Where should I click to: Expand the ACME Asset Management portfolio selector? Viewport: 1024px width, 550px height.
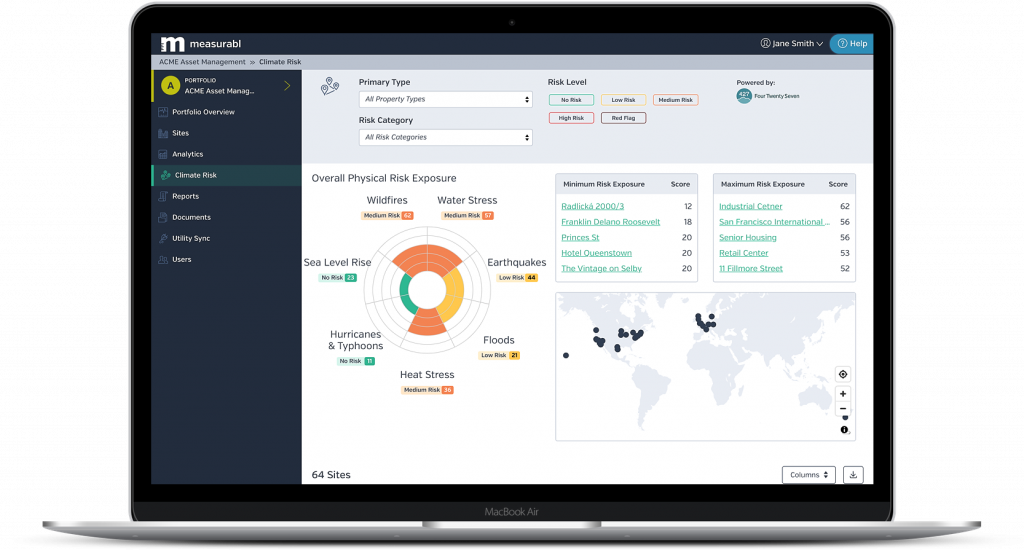tap(286, 86)
